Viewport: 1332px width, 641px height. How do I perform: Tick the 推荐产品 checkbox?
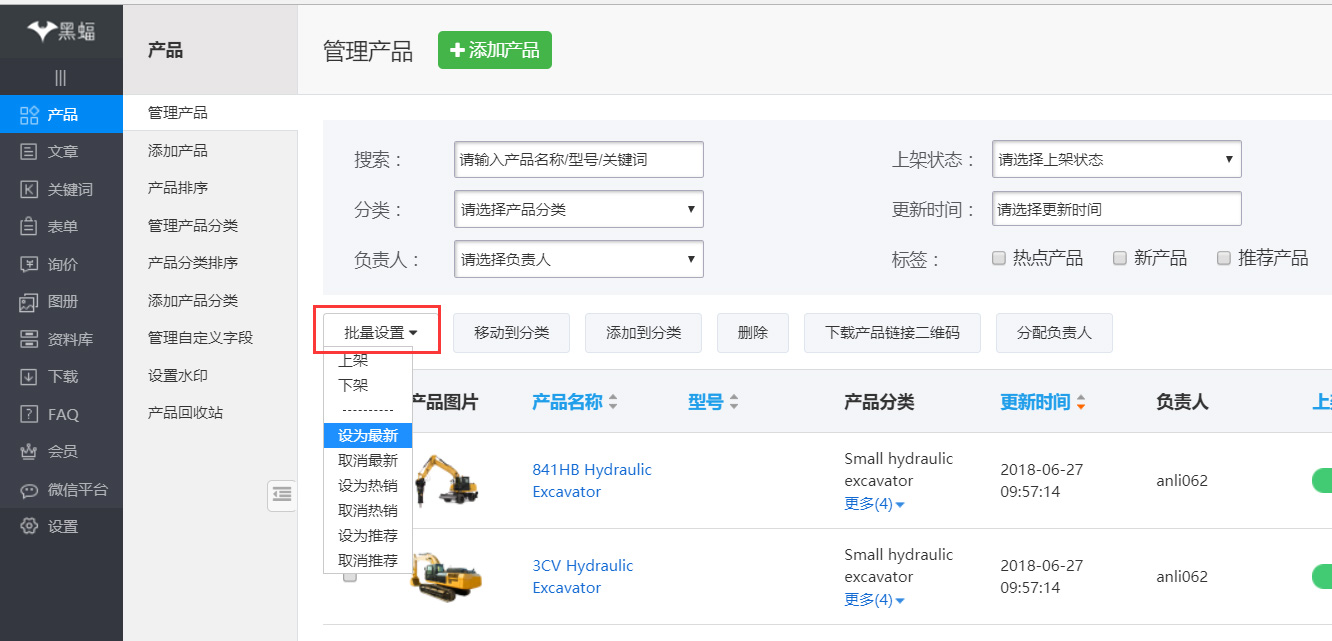1223,258
